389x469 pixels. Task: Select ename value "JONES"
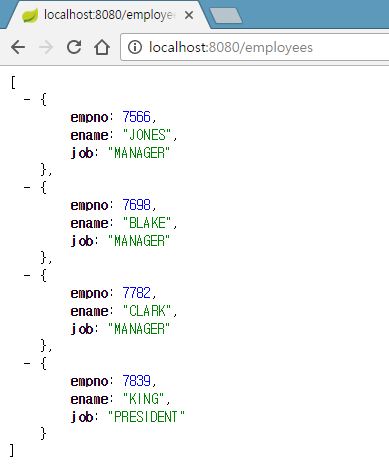point(147,135)
